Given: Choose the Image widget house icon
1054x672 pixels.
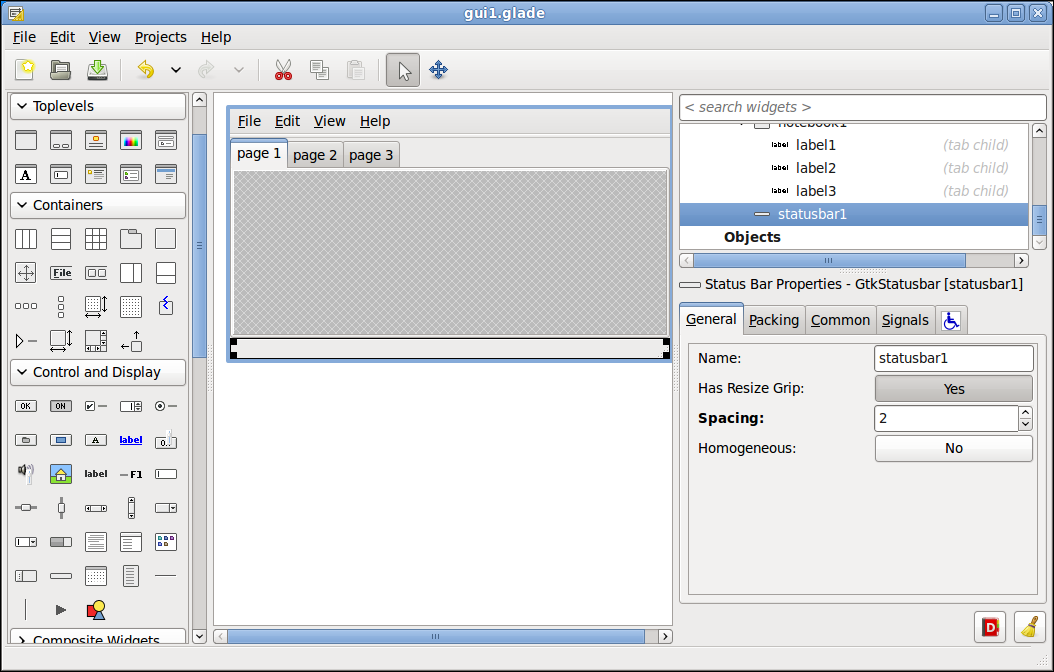Looking at the screenshot, I should pos(61,474).
